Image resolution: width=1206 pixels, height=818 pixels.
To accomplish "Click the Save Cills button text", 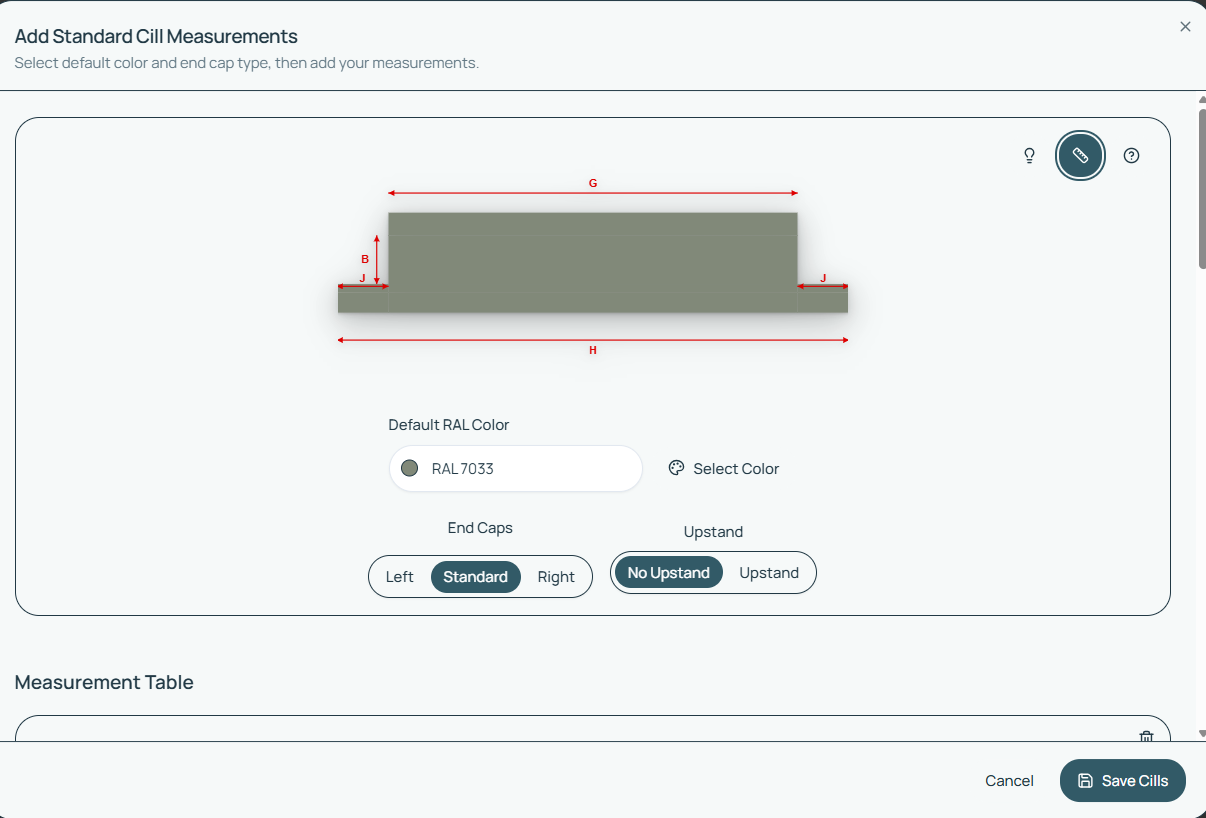I will (x=1135, y=781).
